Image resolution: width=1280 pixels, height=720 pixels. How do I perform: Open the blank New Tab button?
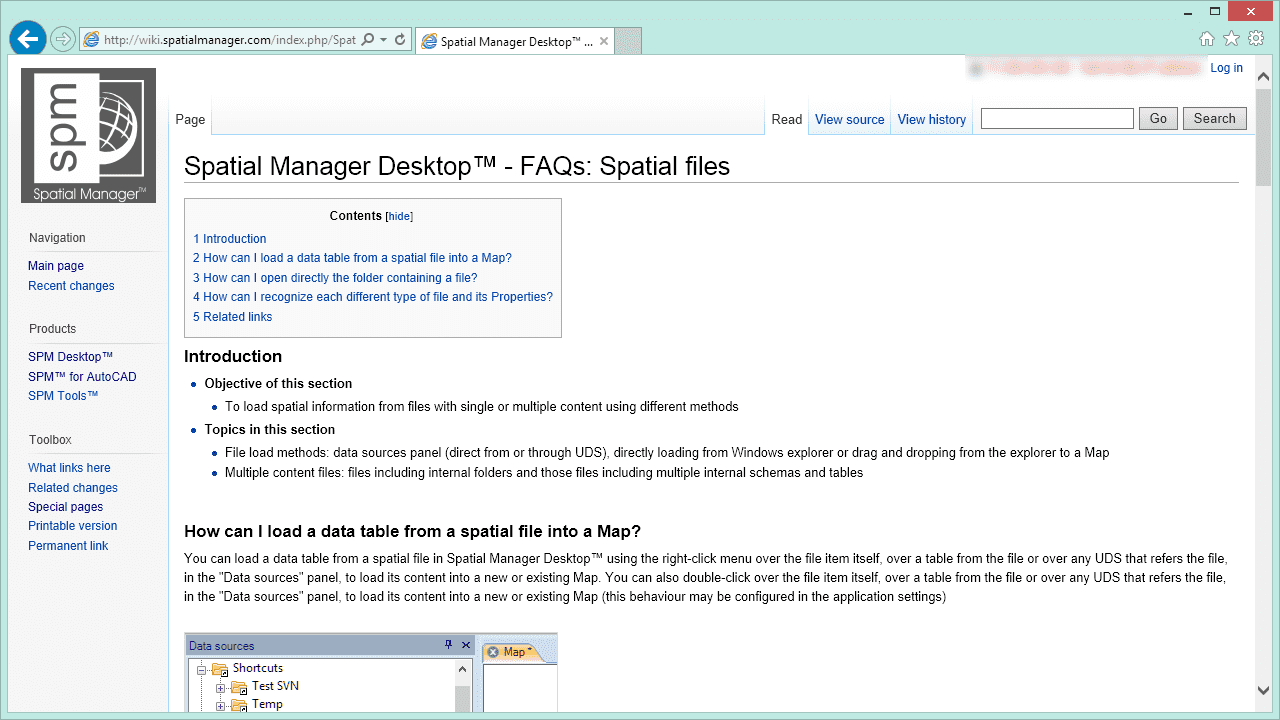pos(627,41)
